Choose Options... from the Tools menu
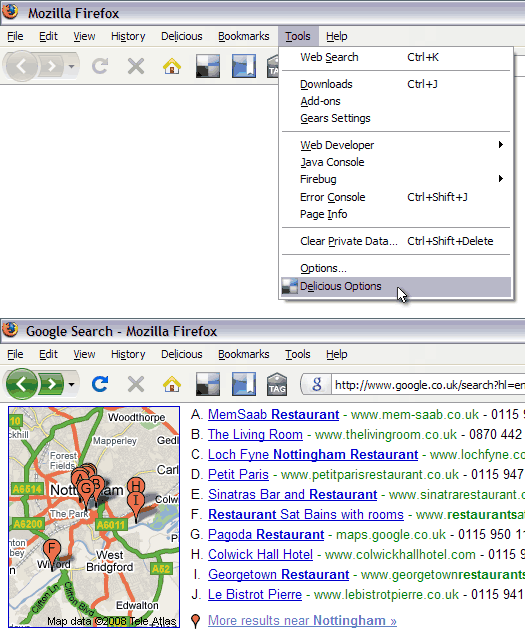The image size is (525, 637). [x=396, y=268]
